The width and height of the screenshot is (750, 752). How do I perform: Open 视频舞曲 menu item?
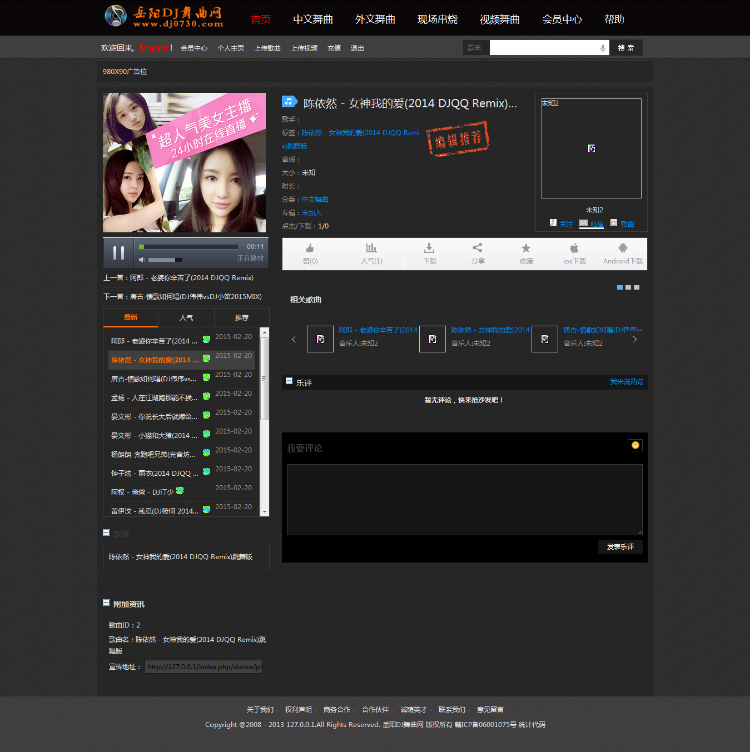500,19
